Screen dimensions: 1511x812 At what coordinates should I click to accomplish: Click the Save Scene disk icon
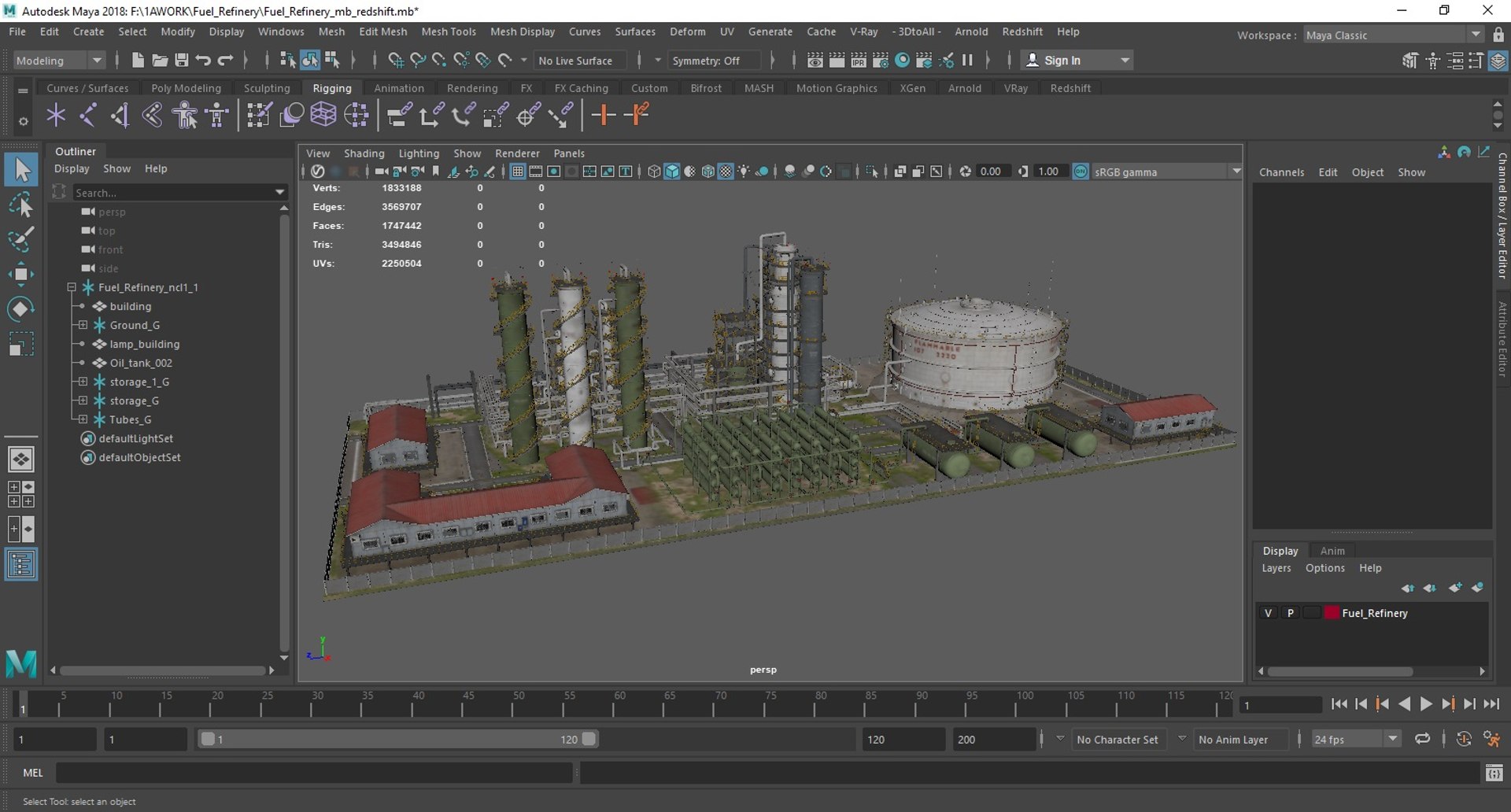click(x=181, y=61)
